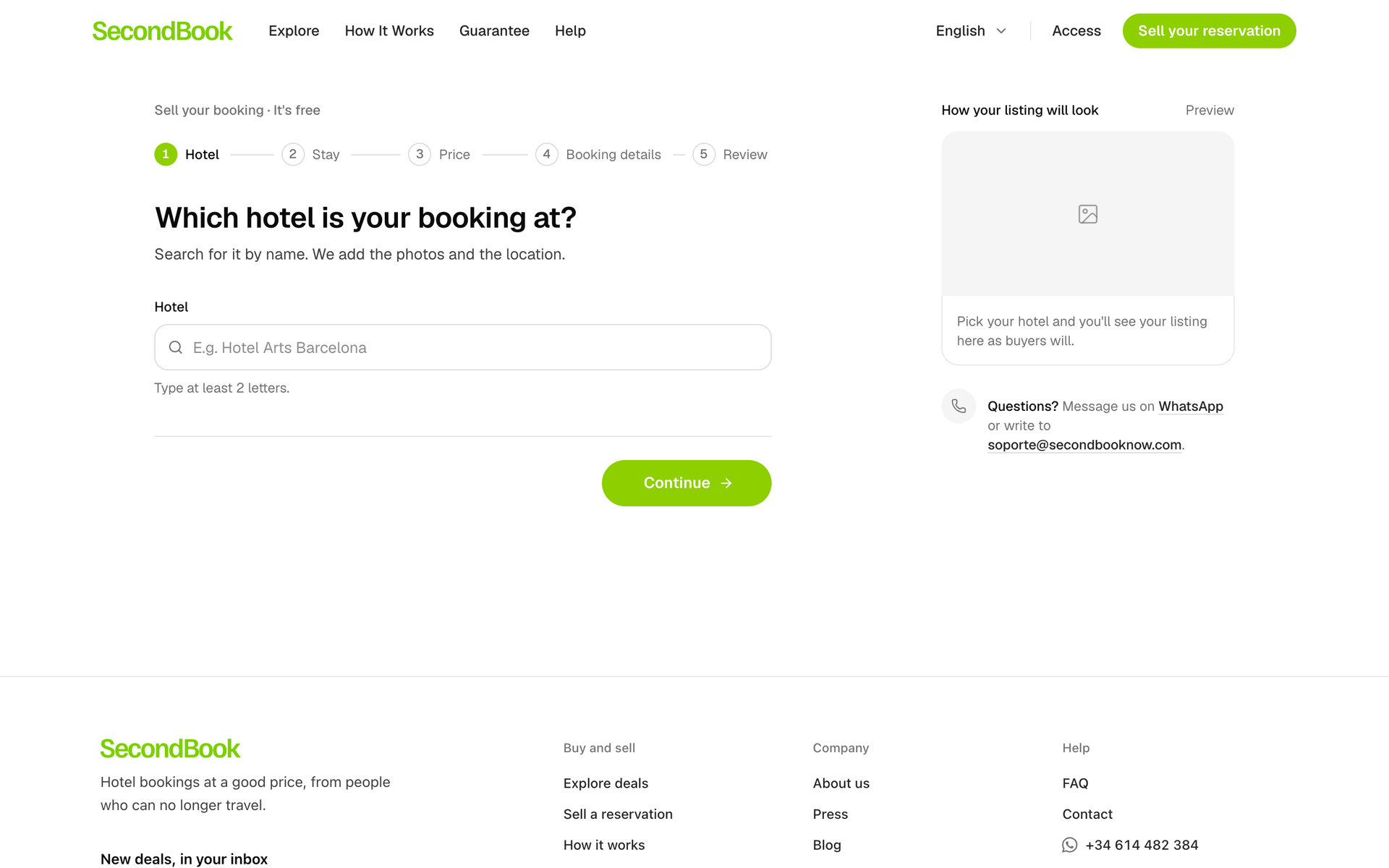This screenshot has height=868, width=1389.
Task: Click 'Type at least 2 letters.' hint
Action: tap(222, 388)
